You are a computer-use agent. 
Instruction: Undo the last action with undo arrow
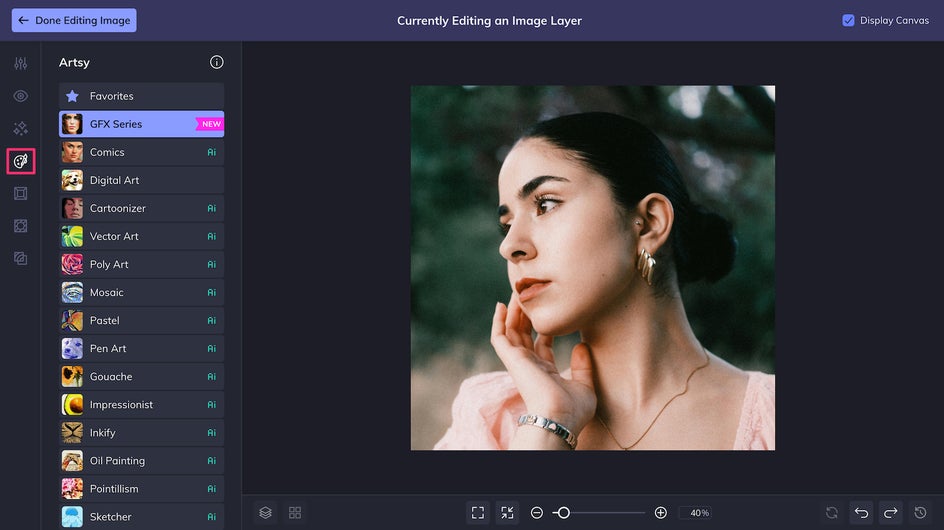coord(862,513)
